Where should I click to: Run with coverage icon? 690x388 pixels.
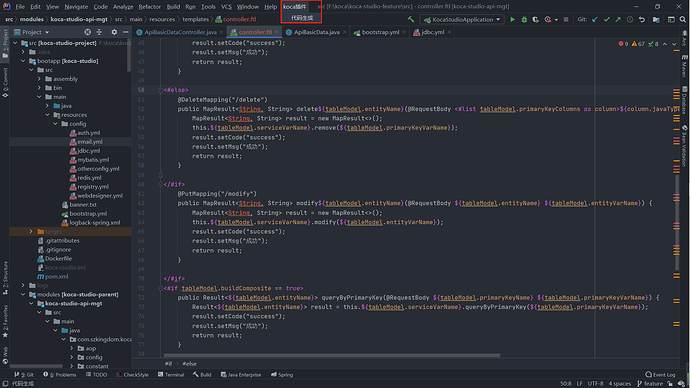536,19
